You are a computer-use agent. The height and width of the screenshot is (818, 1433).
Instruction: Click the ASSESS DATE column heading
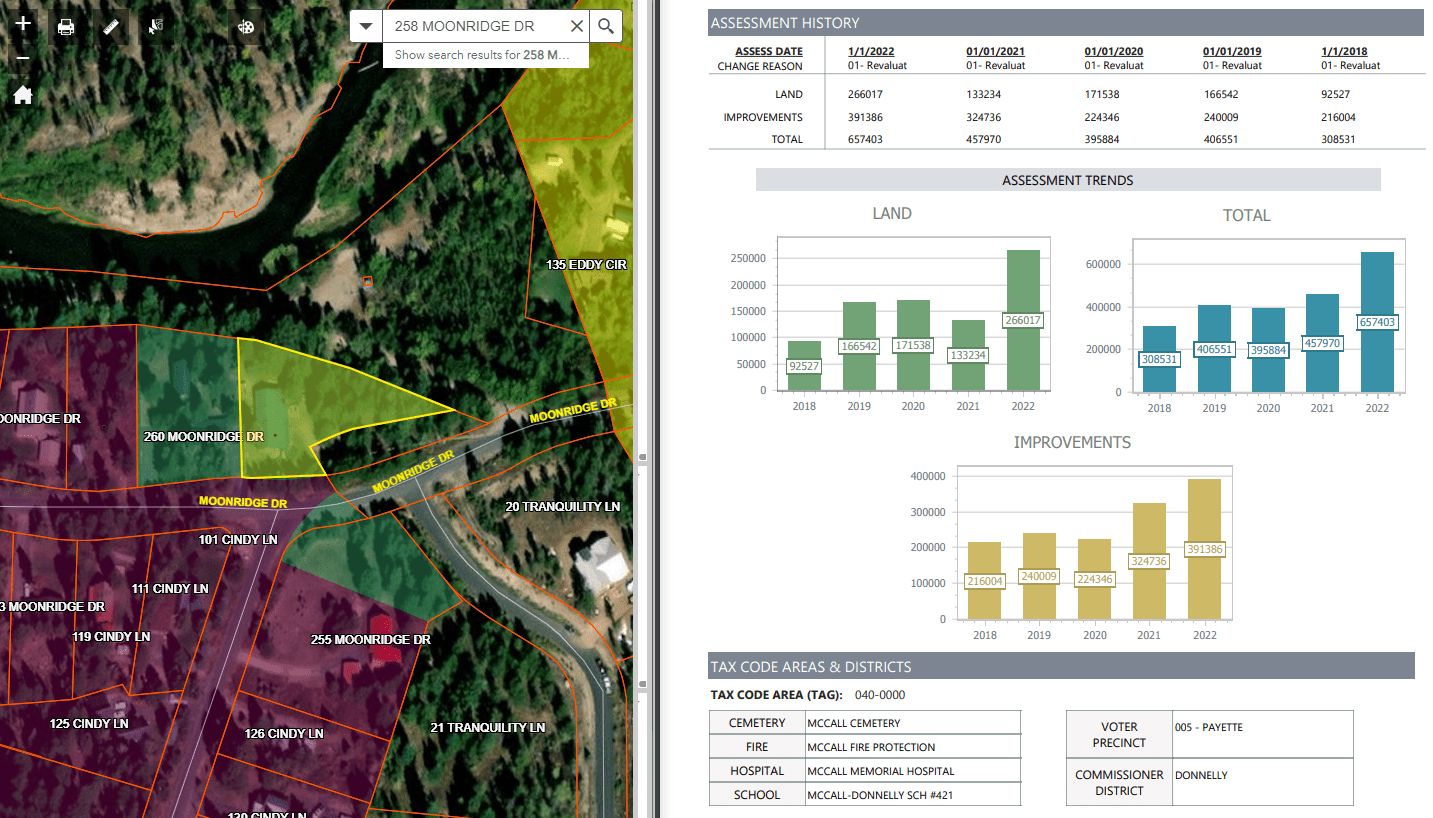tap(768, 52)
